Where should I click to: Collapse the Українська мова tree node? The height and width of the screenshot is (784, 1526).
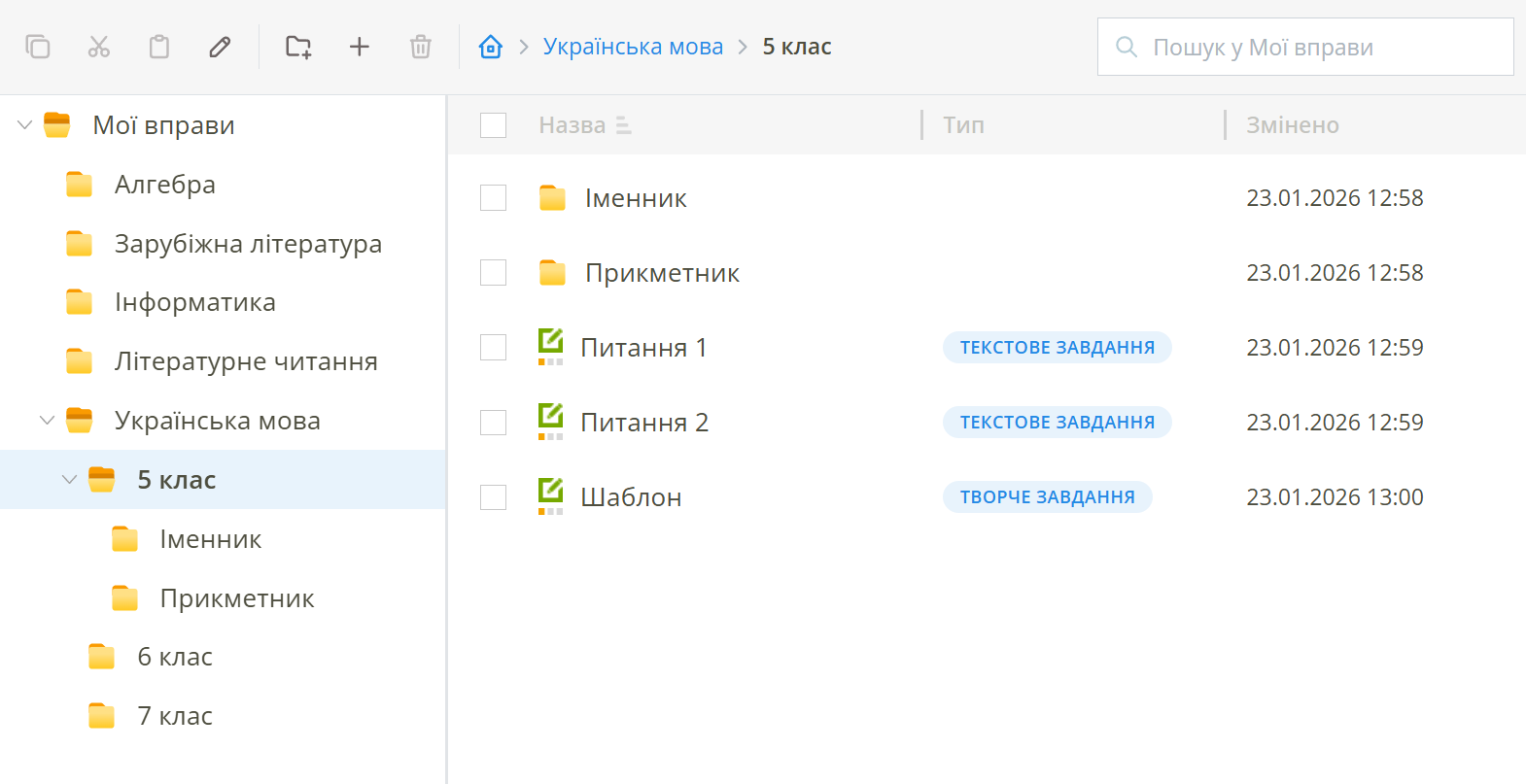coord(47,421)
